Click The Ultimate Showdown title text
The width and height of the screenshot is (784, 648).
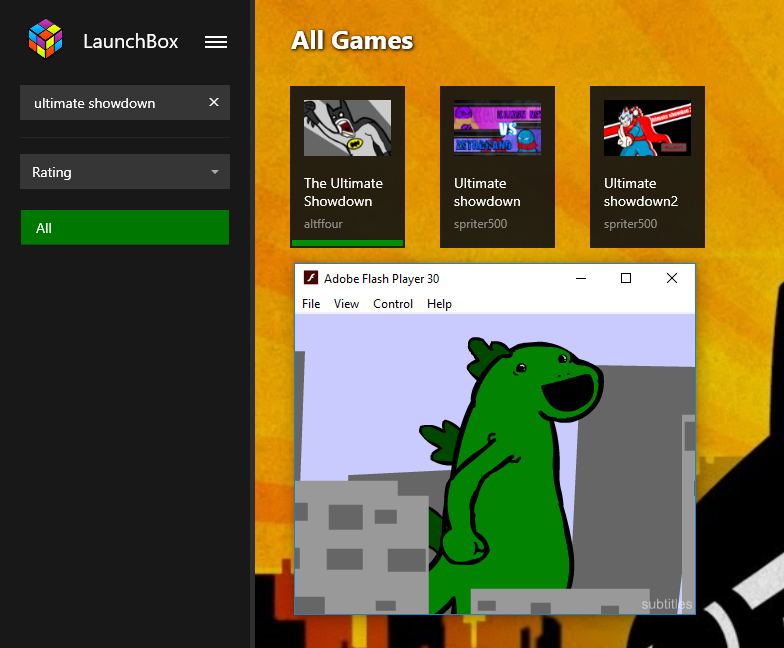point(343,192)
